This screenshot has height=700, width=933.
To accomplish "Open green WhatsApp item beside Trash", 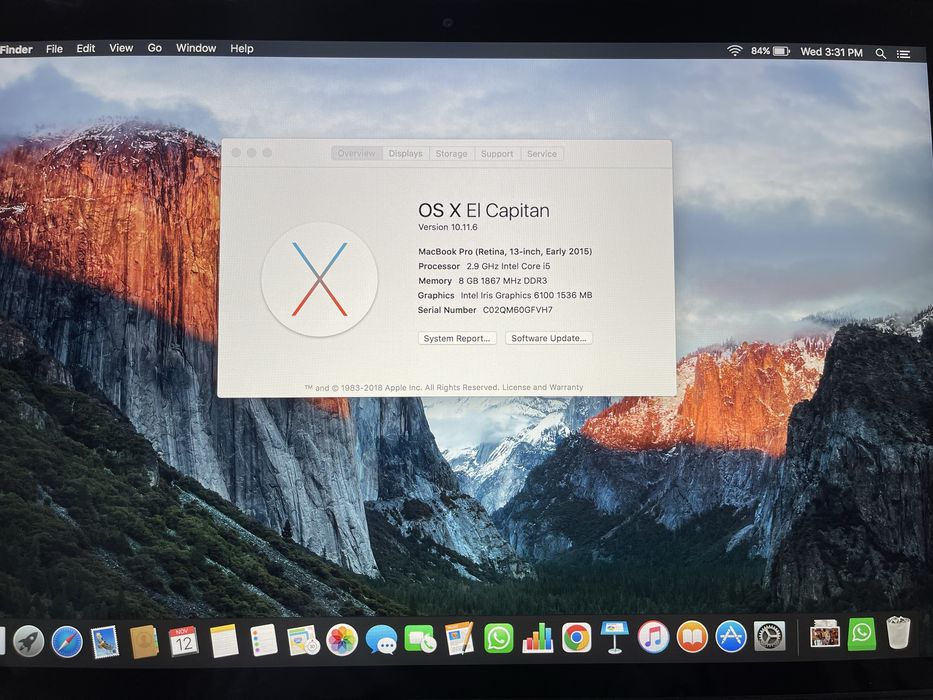I will coord(862,633).
